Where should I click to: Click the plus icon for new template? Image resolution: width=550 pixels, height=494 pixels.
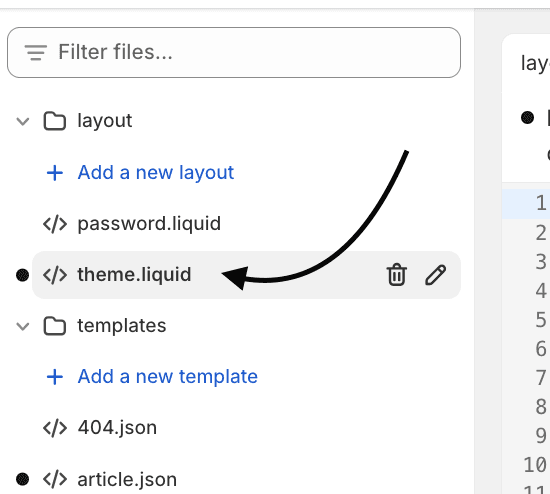[55, 377]
